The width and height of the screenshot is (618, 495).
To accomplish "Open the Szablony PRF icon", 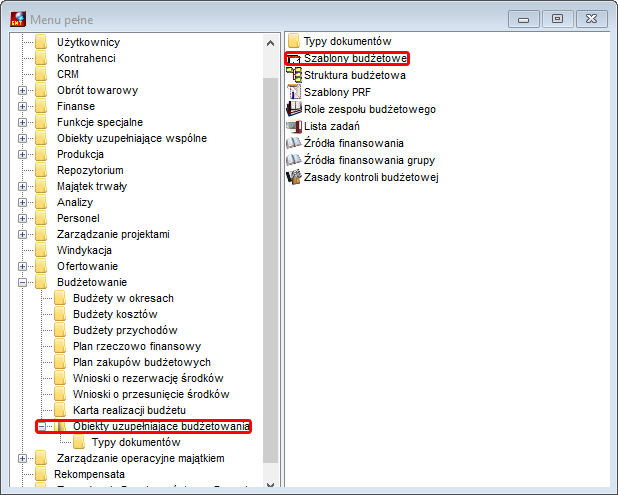I will [x=294, y=92].
